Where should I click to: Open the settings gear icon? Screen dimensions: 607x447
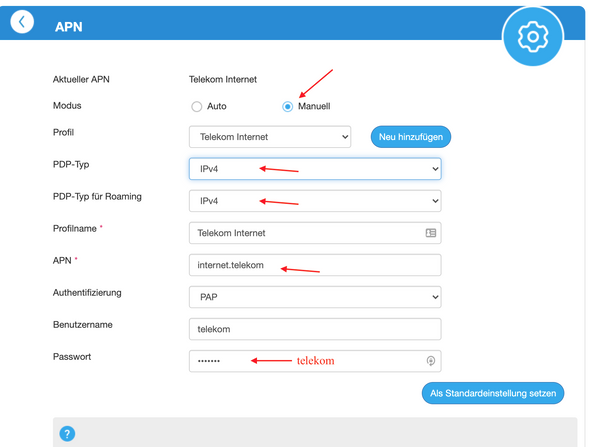tap(533, 37)
